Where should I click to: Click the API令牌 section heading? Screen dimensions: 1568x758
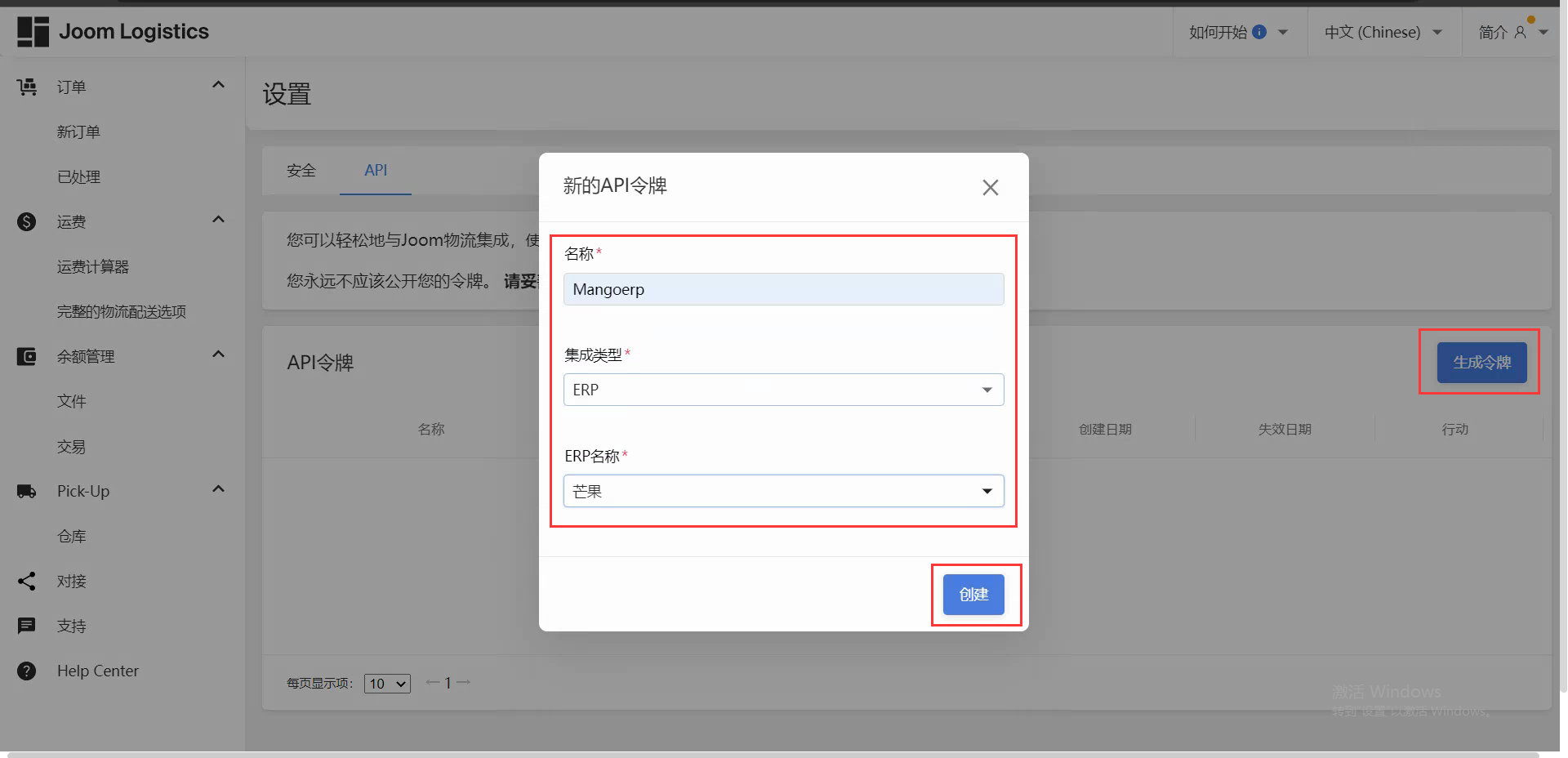pos(320,363)
